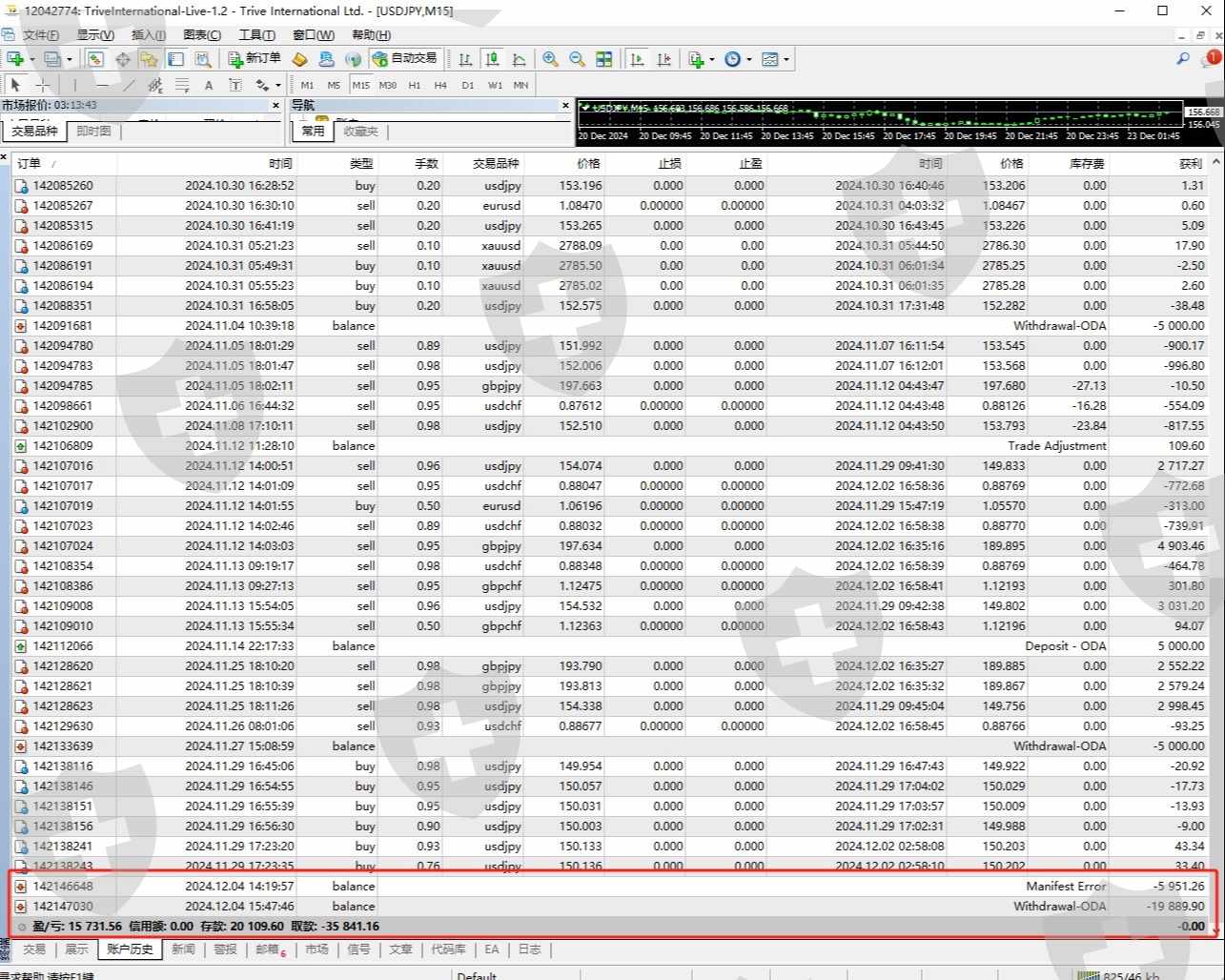Click the tile windows icon

pyautogui.click(x=603, y=59)
